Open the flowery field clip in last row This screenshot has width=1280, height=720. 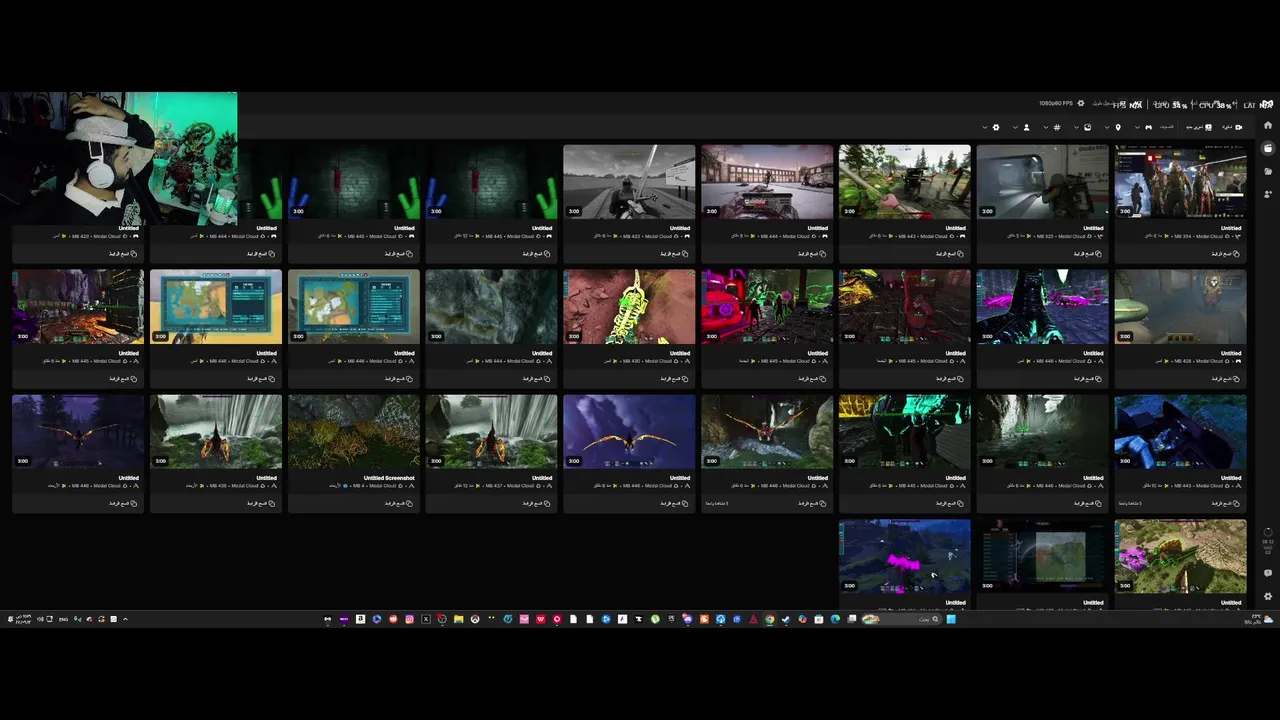[x=1181, y=556]
